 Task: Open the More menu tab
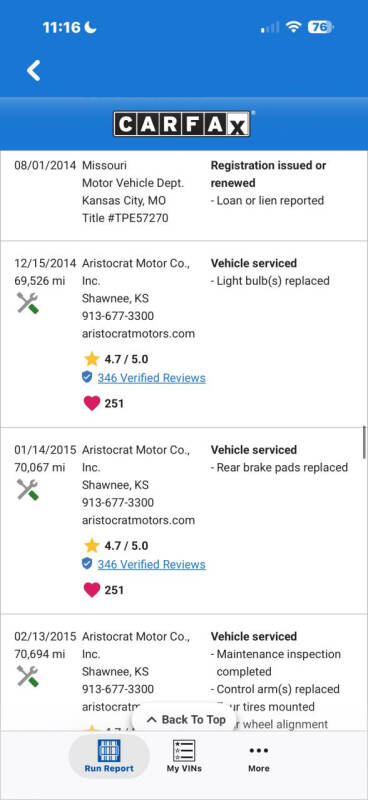(259, 758)
